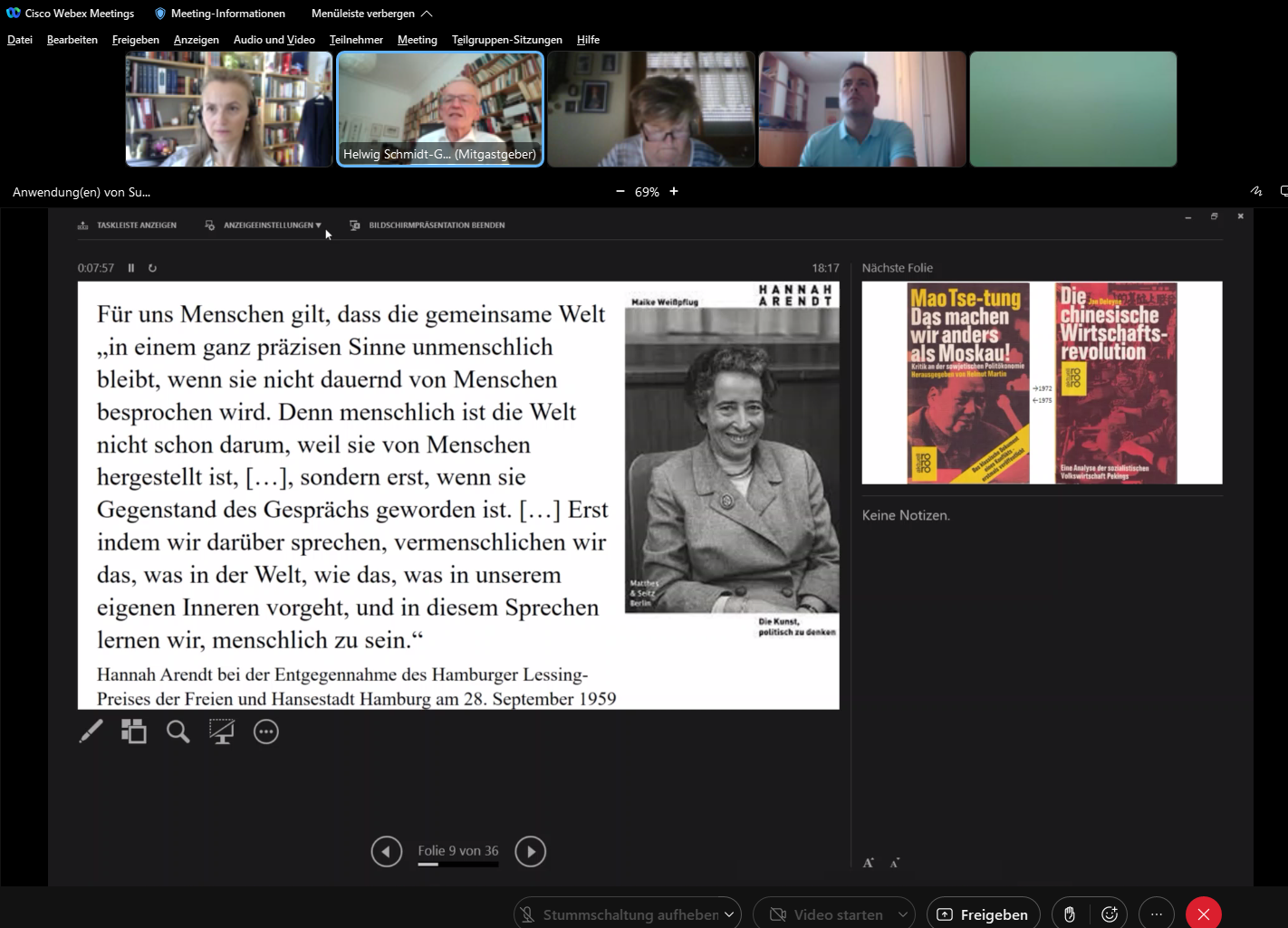This screenshot has width=1288, height=928.
Task: Open the Anzeigen menu
Action: point(197,40)
